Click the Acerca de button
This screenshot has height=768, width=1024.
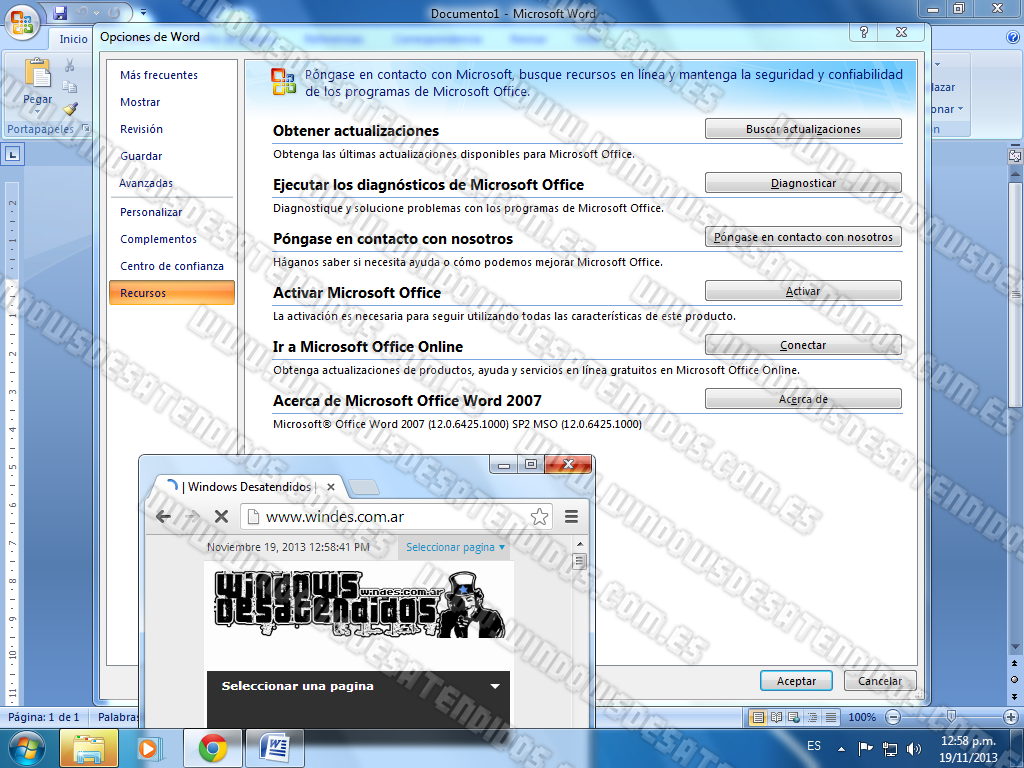click(803, 399)
